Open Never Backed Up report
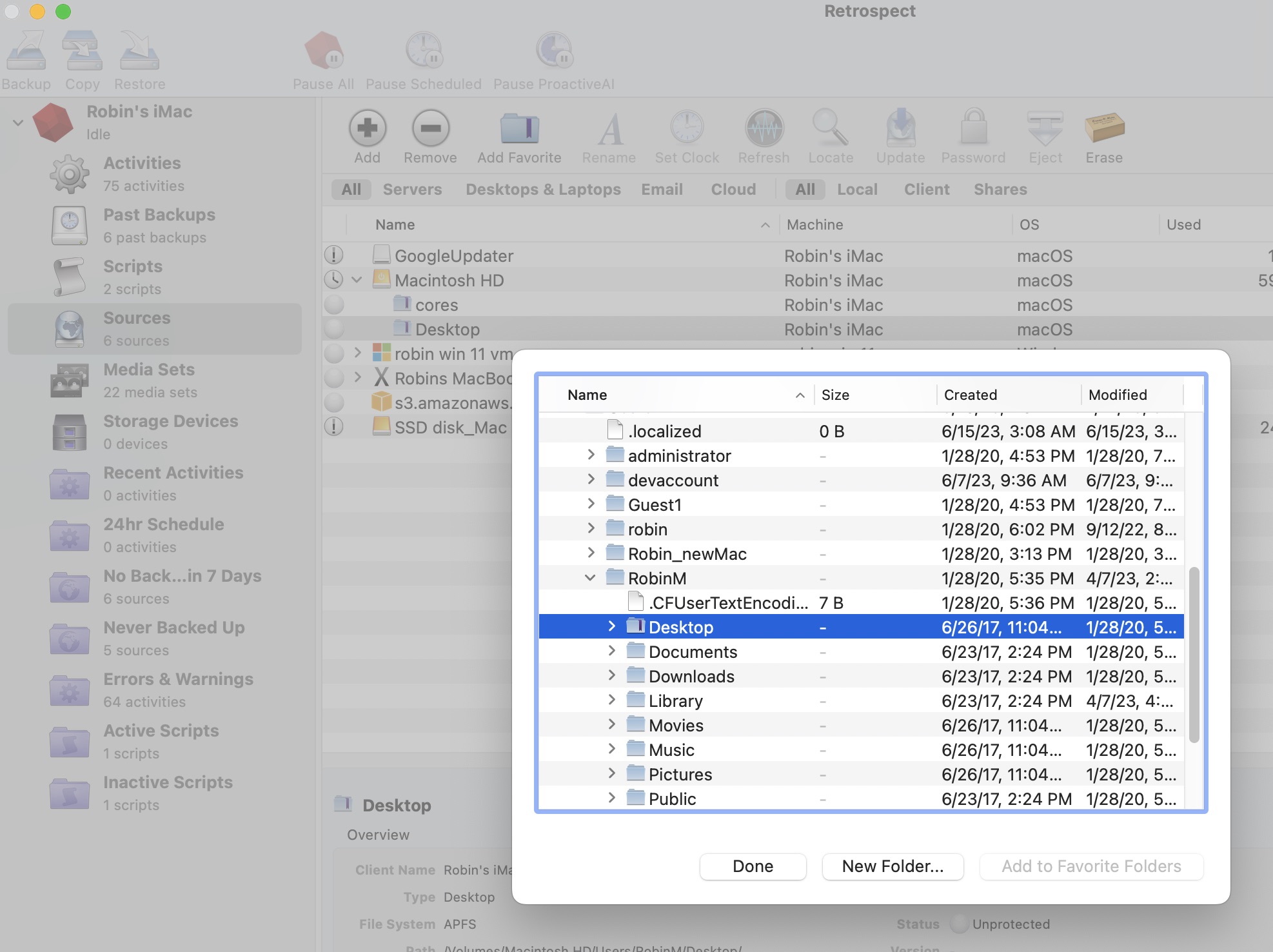The width and height of the screenshot is (1273, 952). tap(155, 639)
